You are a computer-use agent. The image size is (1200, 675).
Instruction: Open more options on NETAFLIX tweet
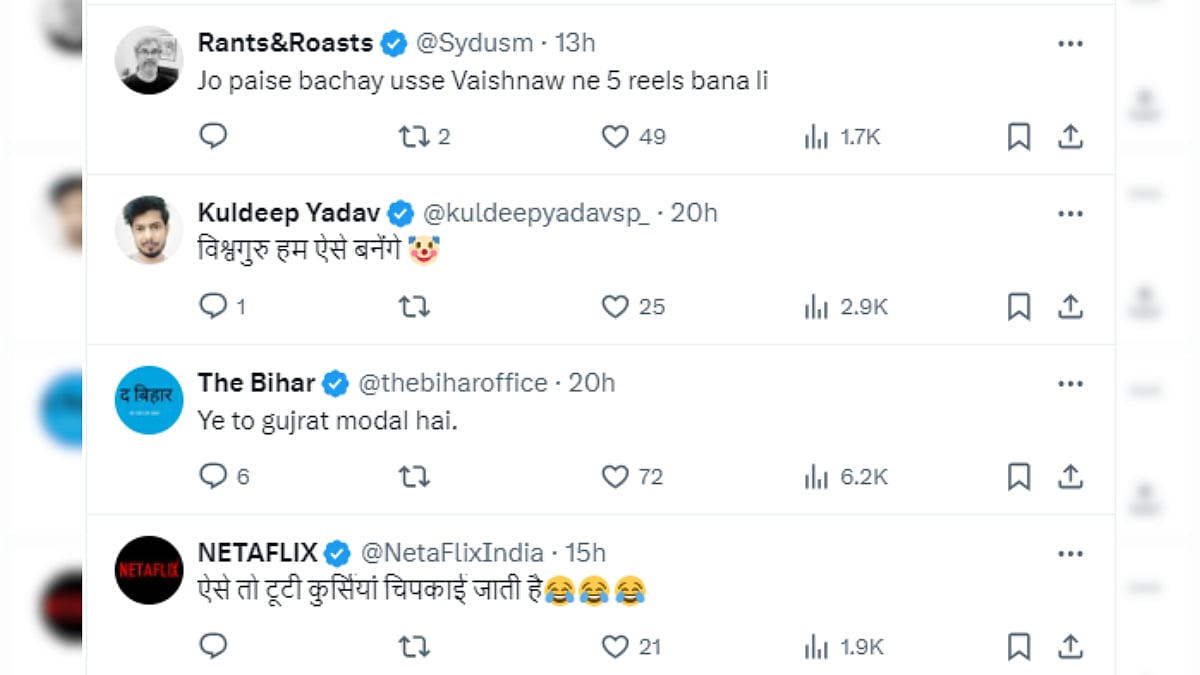(1070, 554)
